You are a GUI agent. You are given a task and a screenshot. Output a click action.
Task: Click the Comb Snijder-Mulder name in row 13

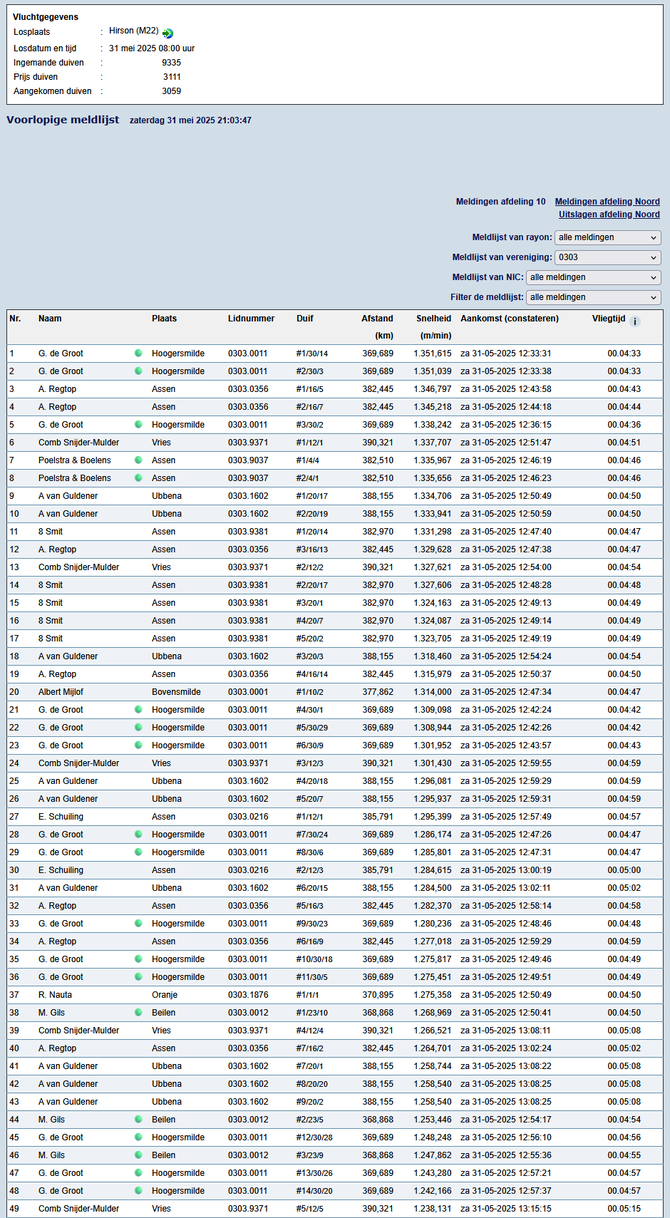point(79,567)
